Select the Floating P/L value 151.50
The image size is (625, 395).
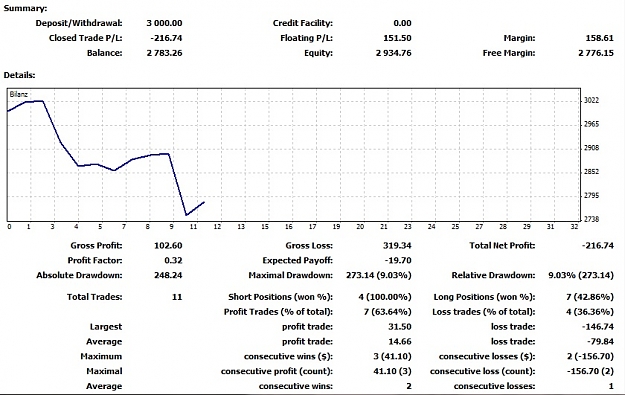pos(397,38)
